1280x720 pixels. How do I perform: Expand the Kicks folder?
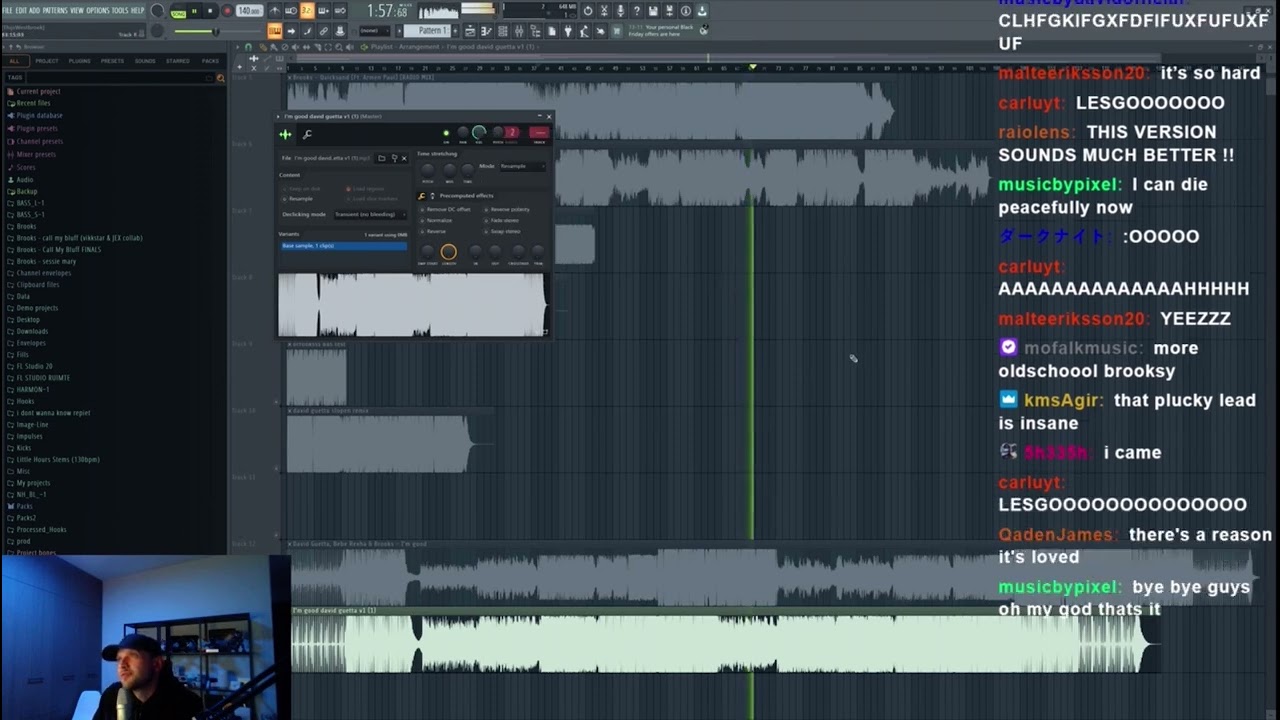pos(23,448)
